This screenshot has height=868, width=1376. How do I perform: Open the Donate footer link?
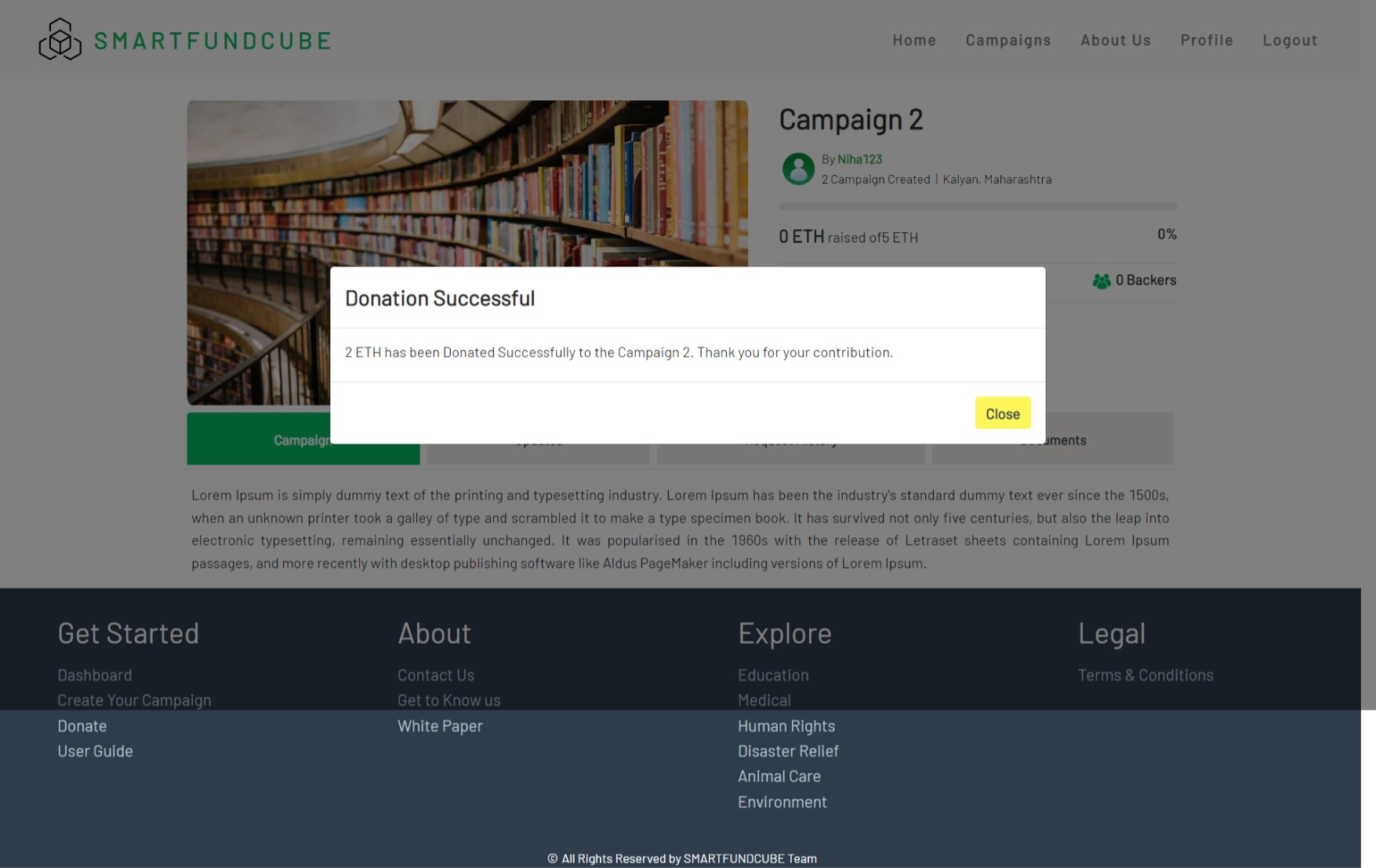(82, 725)
